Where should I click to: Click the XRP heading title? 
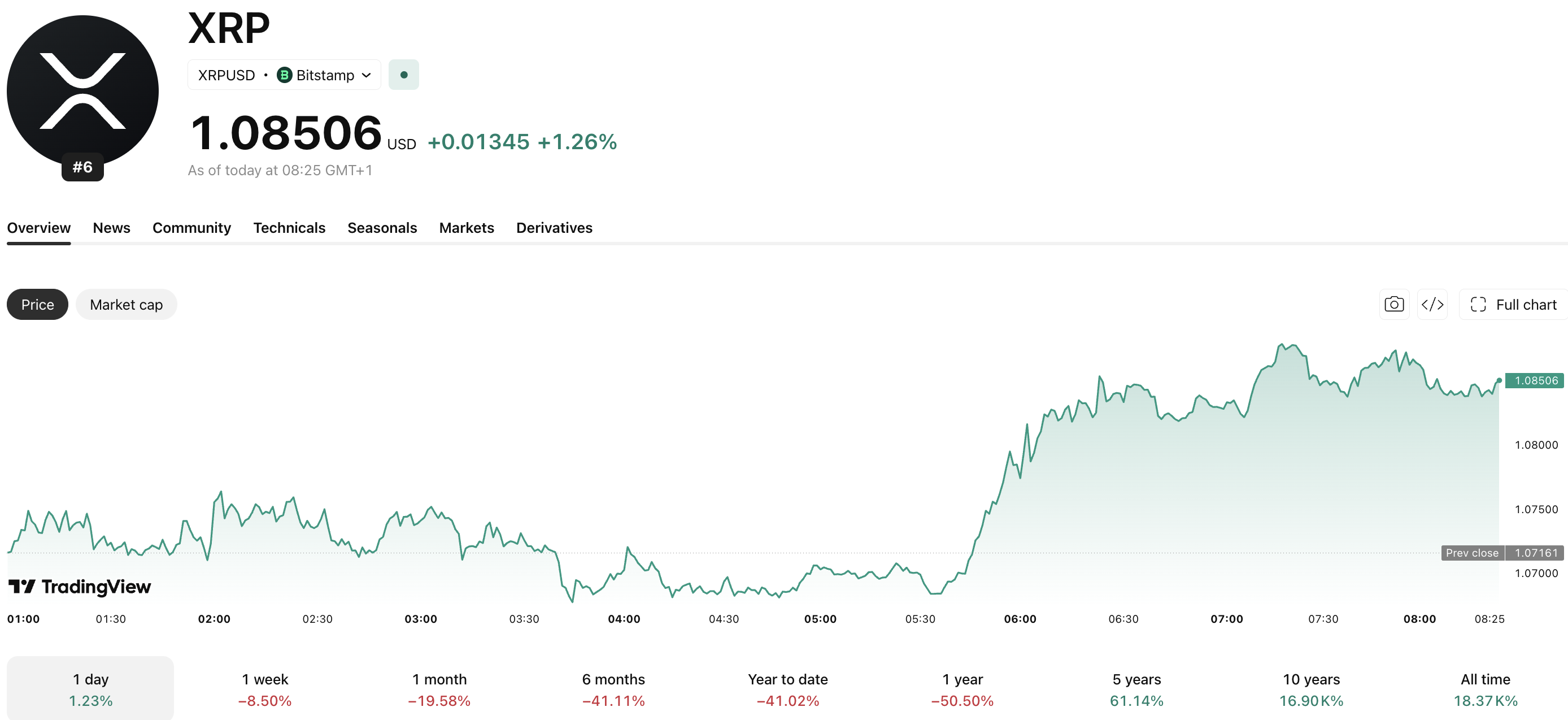(229, 28)
